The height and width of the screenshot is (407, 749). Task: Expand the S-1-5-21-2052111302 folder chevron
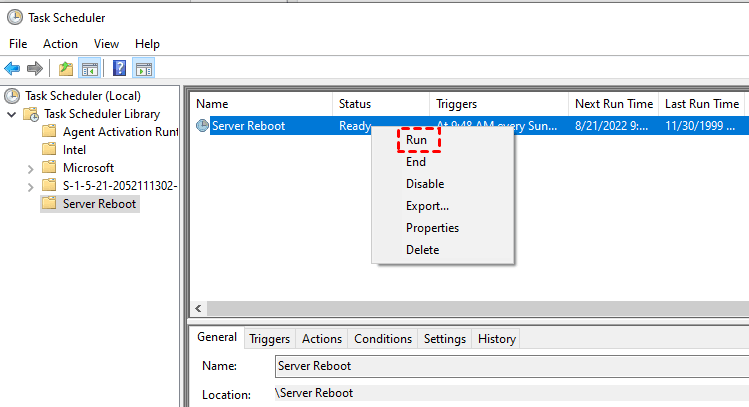coord(31,187)
